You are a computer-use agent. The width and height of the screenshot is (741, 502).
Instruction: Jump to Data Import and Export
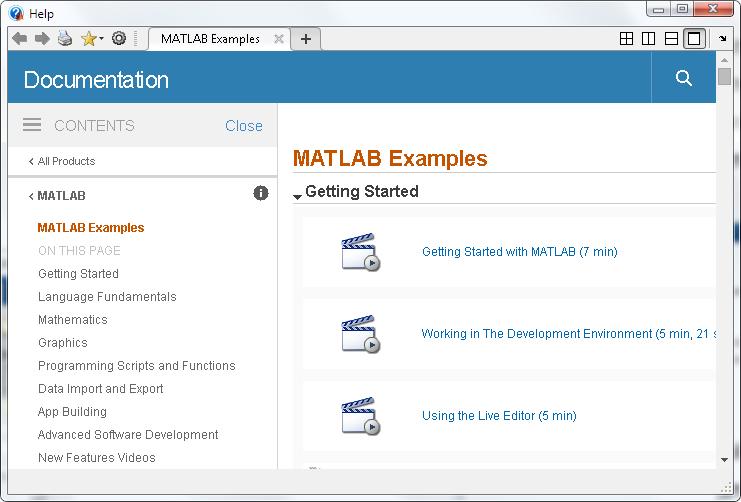click(101, 389)
